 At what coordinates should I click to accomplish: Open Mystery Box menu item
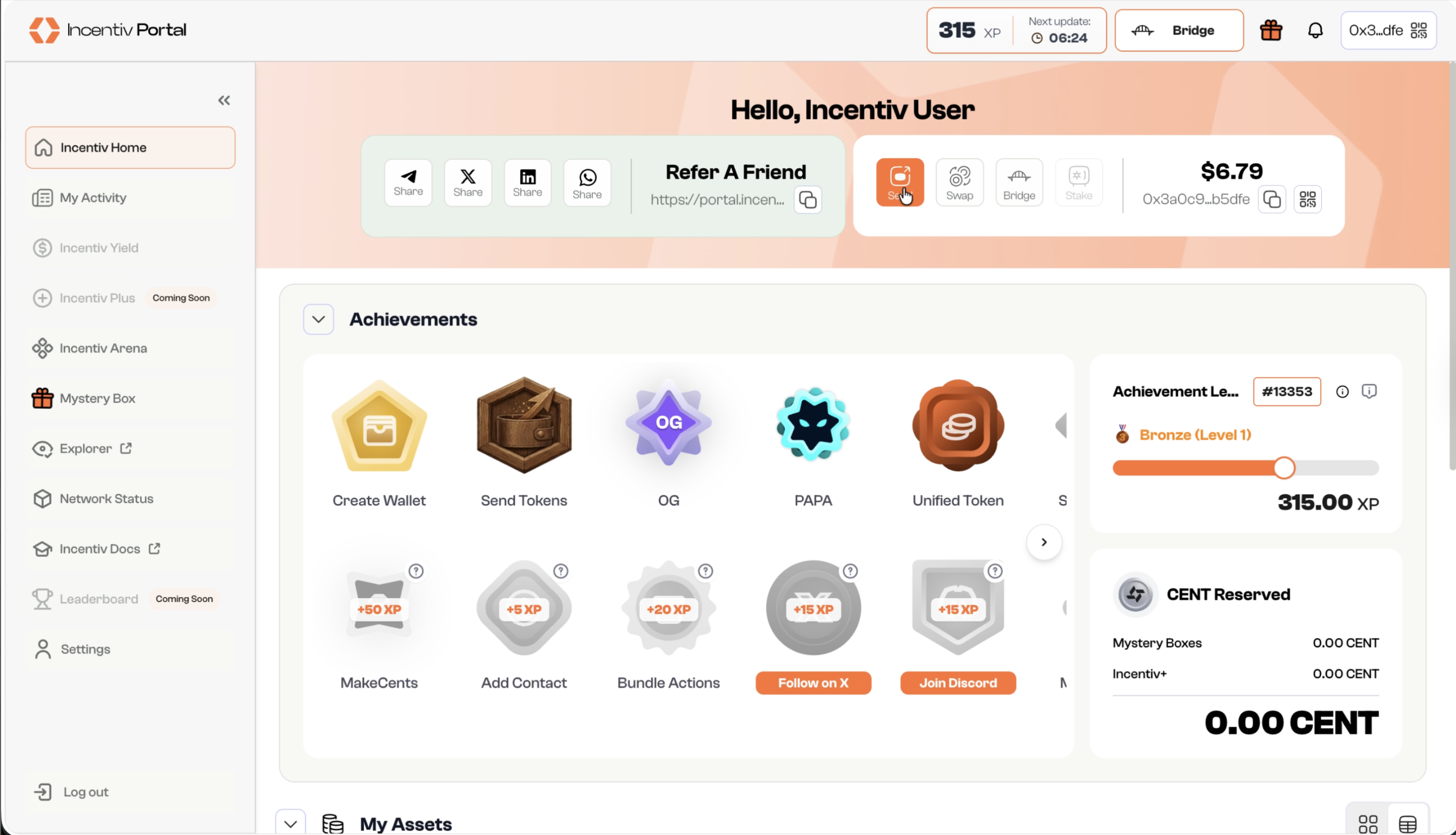tap(97, 398)
